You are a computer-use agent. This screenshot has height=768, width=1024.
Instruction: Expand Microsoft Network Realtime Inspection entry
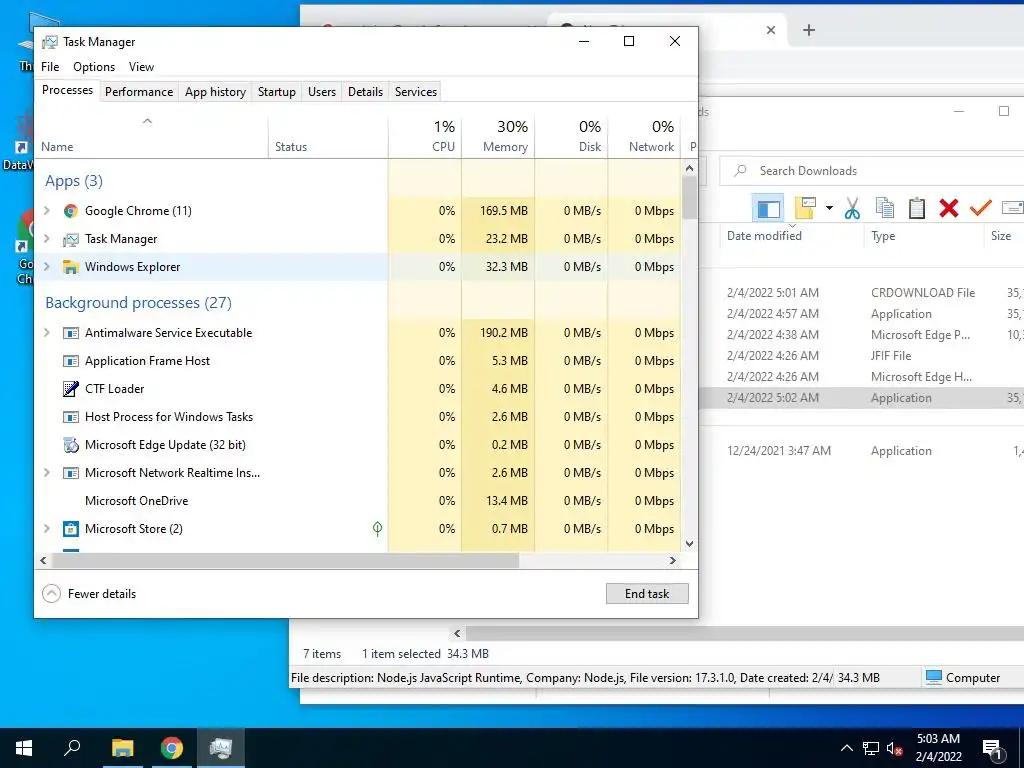click(x=46, y=472)
